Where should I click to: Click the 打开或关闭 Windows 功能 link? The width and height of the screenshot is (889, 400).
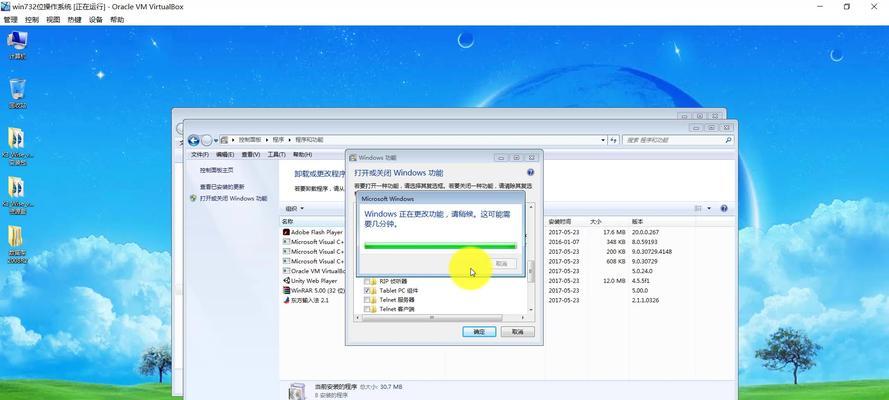pyautogui.click(x=233, y=199)
